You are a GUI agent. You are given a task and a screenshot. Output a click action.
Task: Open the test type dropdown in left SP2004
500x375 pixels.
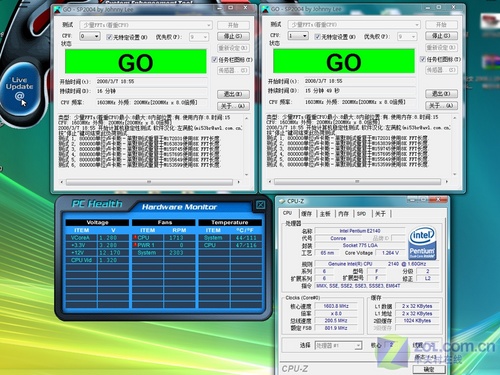146,25
